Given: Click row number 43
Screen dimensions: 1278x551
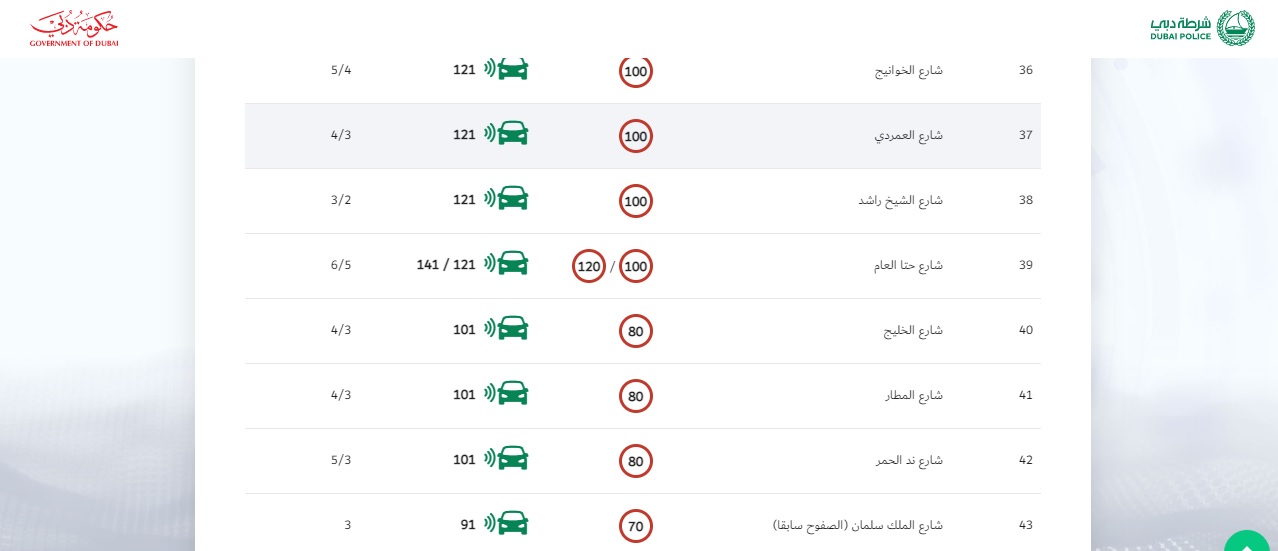Looking at the screenshot, I should 1025,525.
